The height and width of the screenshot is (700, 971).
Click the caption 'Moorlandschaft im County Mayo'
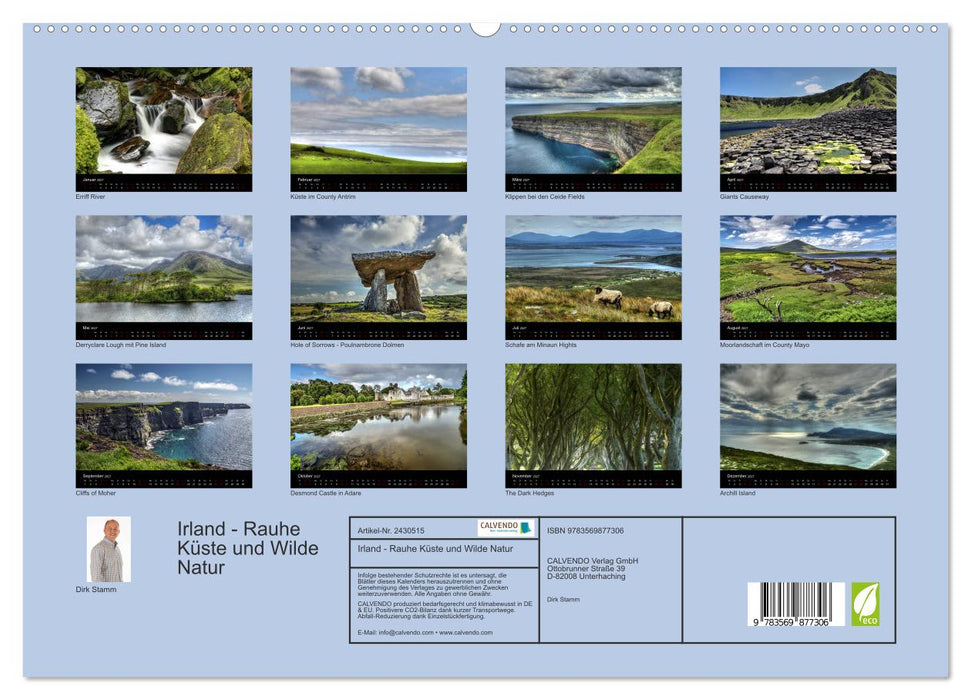point(764,345)
